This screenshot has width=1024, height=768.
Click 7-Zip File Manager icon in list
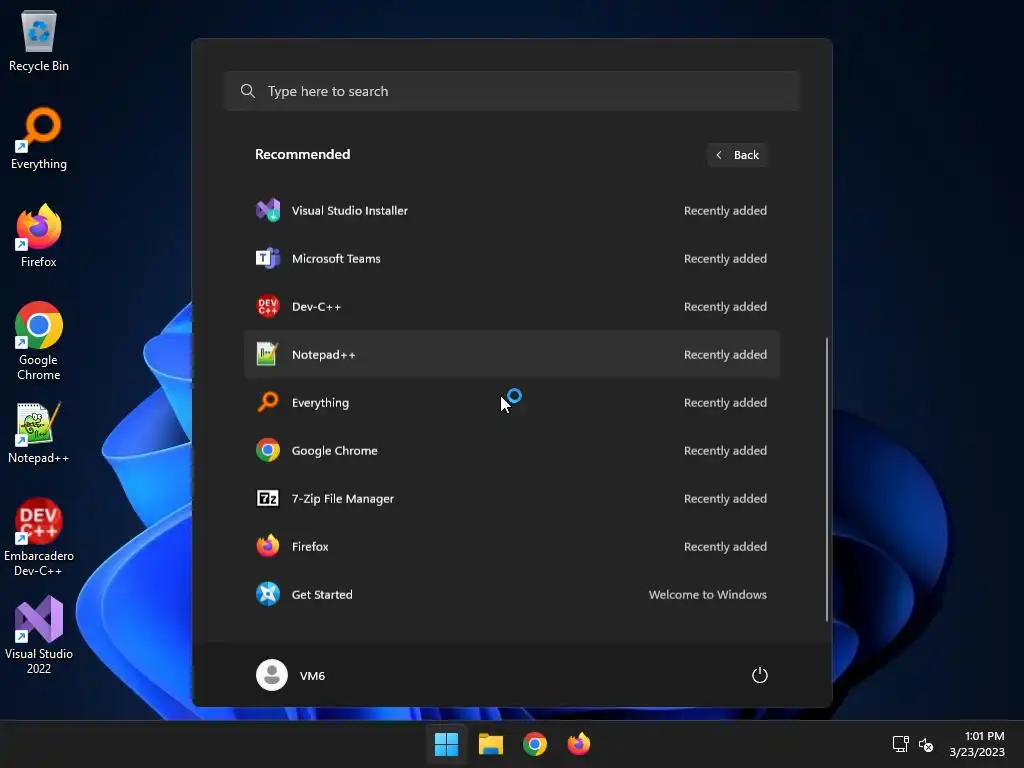pos(268,498)
